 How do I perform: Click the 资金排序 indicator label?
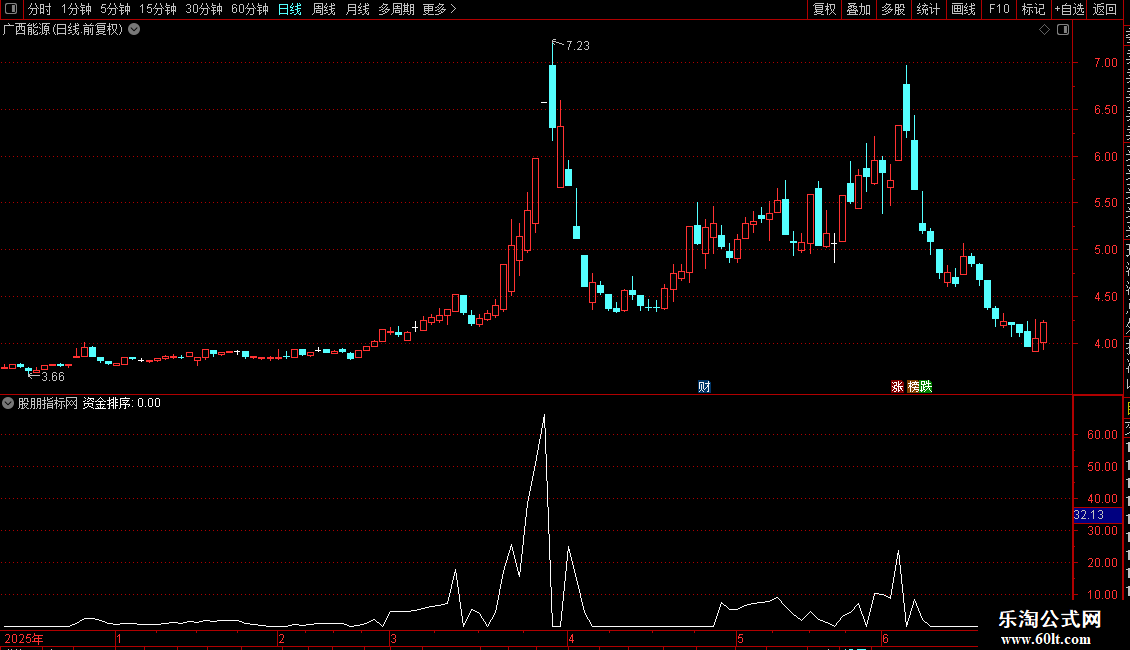(107, 403)
